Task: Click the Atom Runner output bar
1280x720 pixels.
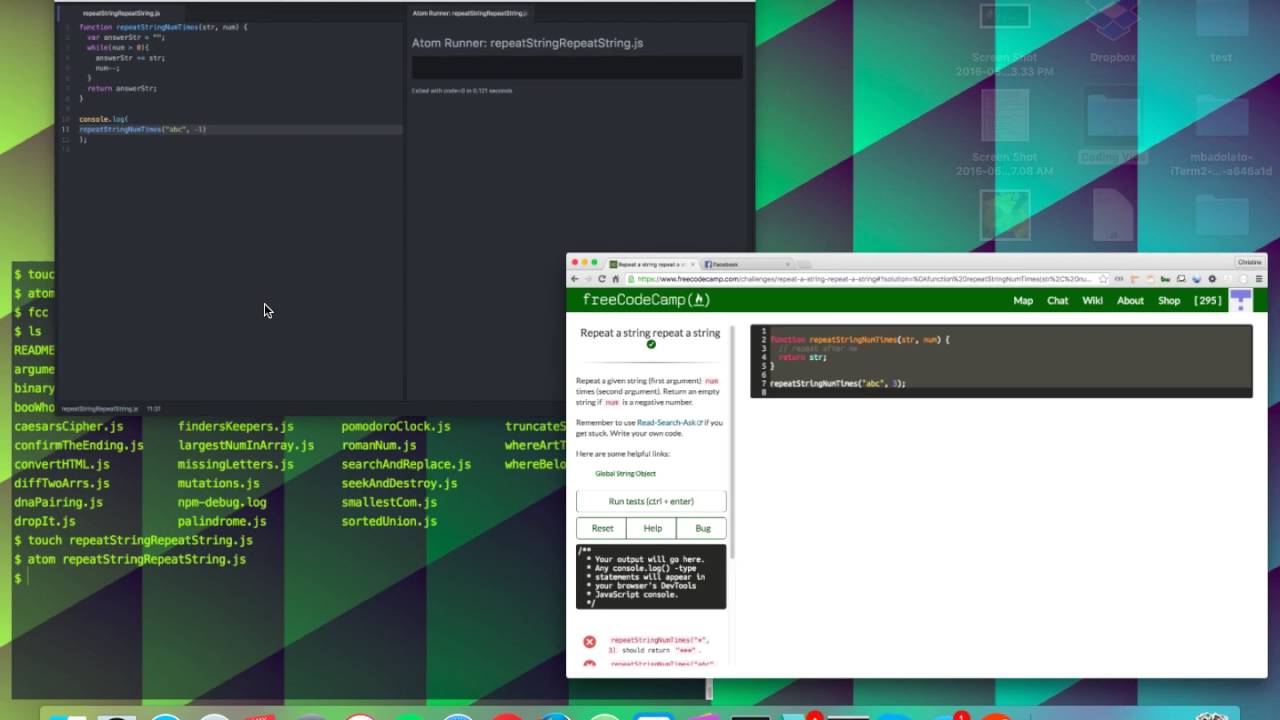Action: pyautogui.click(x=577, y=68)
